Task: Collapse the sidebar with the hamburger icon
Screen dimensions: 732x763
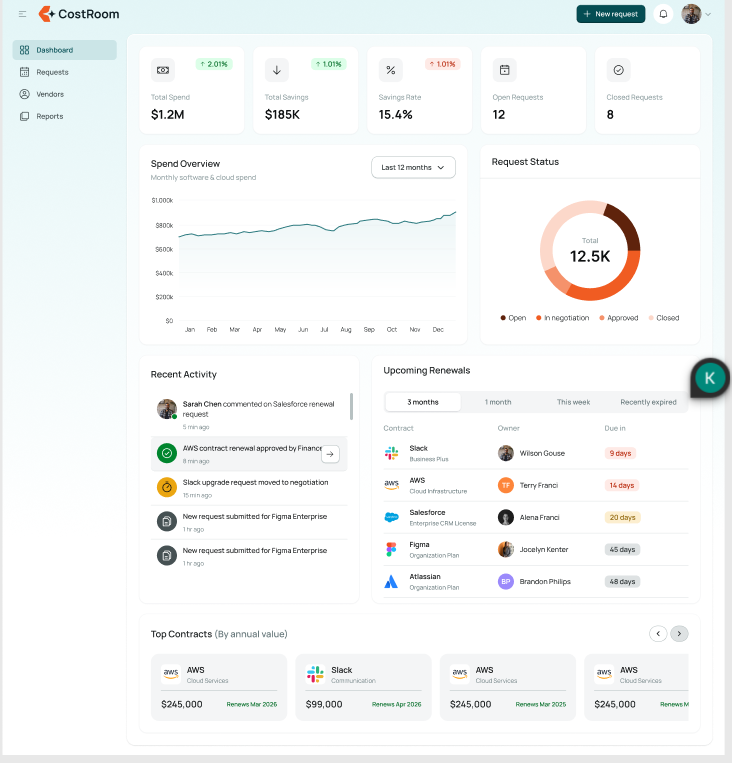Action: click(x=22, y=14)
